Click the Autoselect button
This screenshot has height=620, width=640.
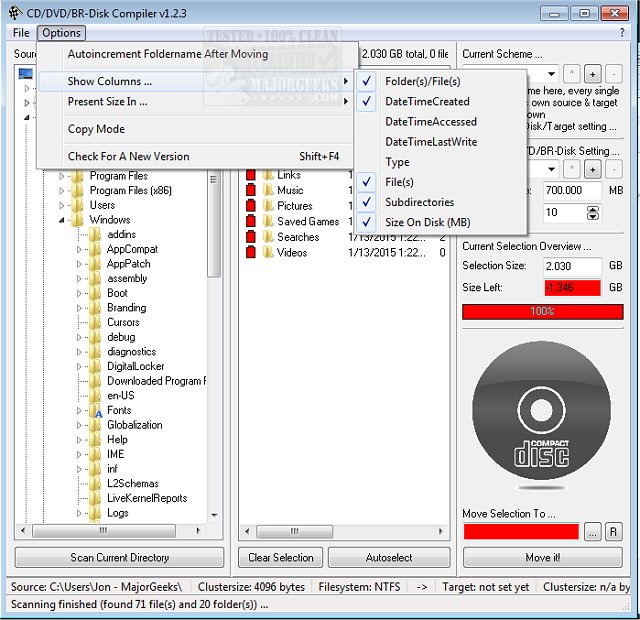[x=389, y=558]
